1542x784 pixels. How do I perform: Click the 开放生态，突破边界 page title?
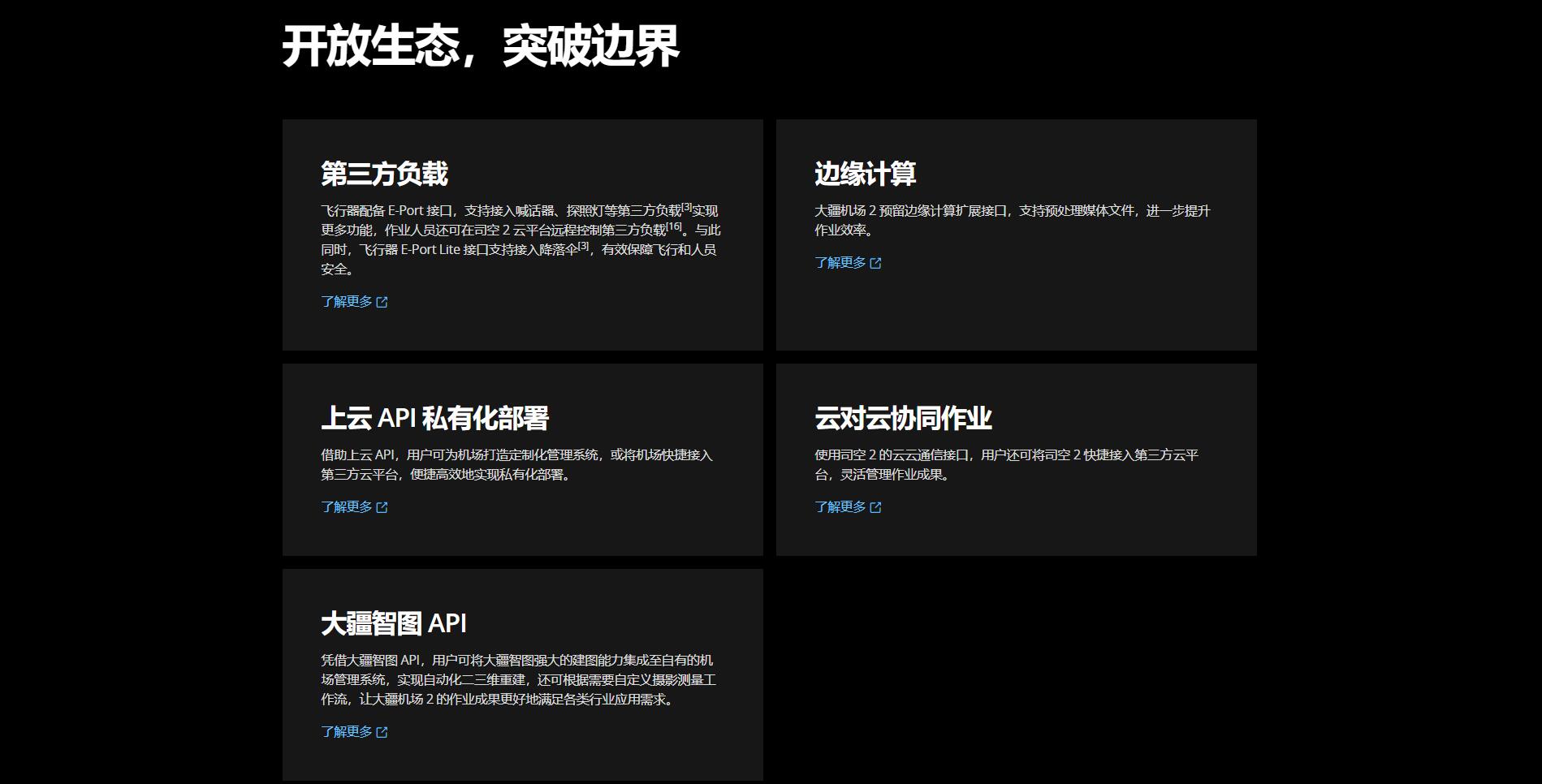(x=481, y=46)
